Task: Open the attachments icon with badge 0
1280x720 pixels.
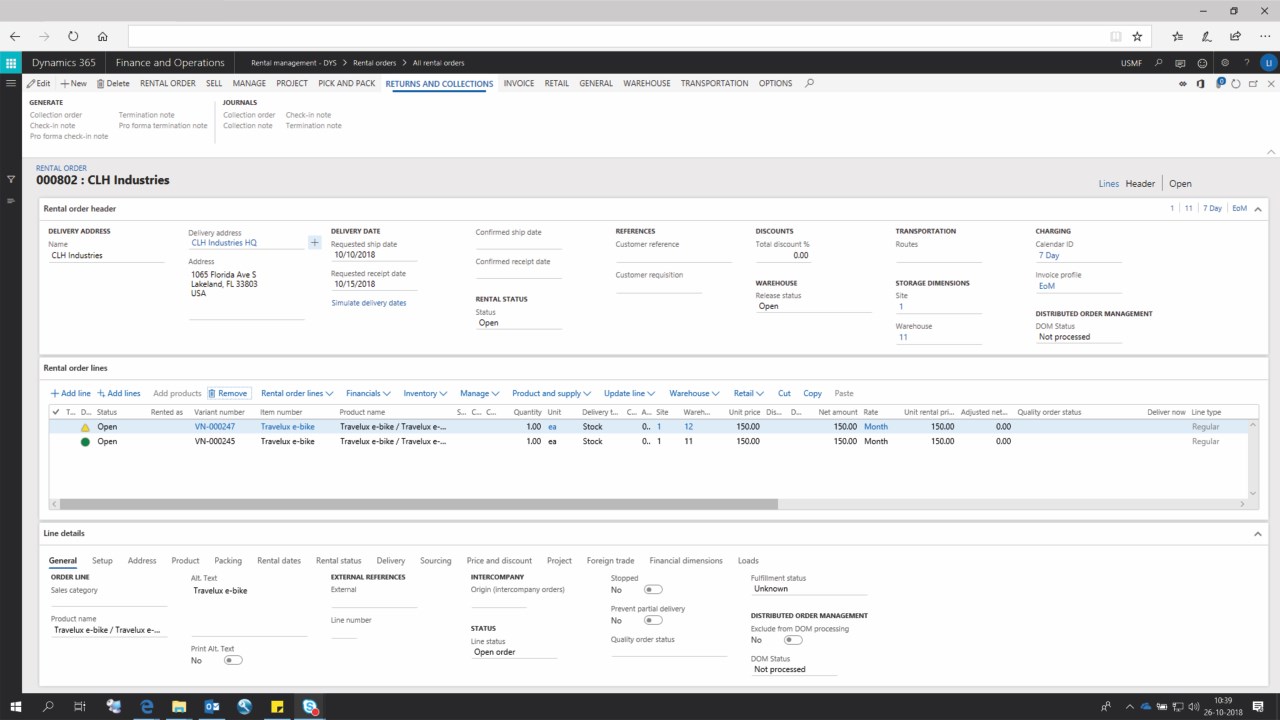Action: point(1220,83)
